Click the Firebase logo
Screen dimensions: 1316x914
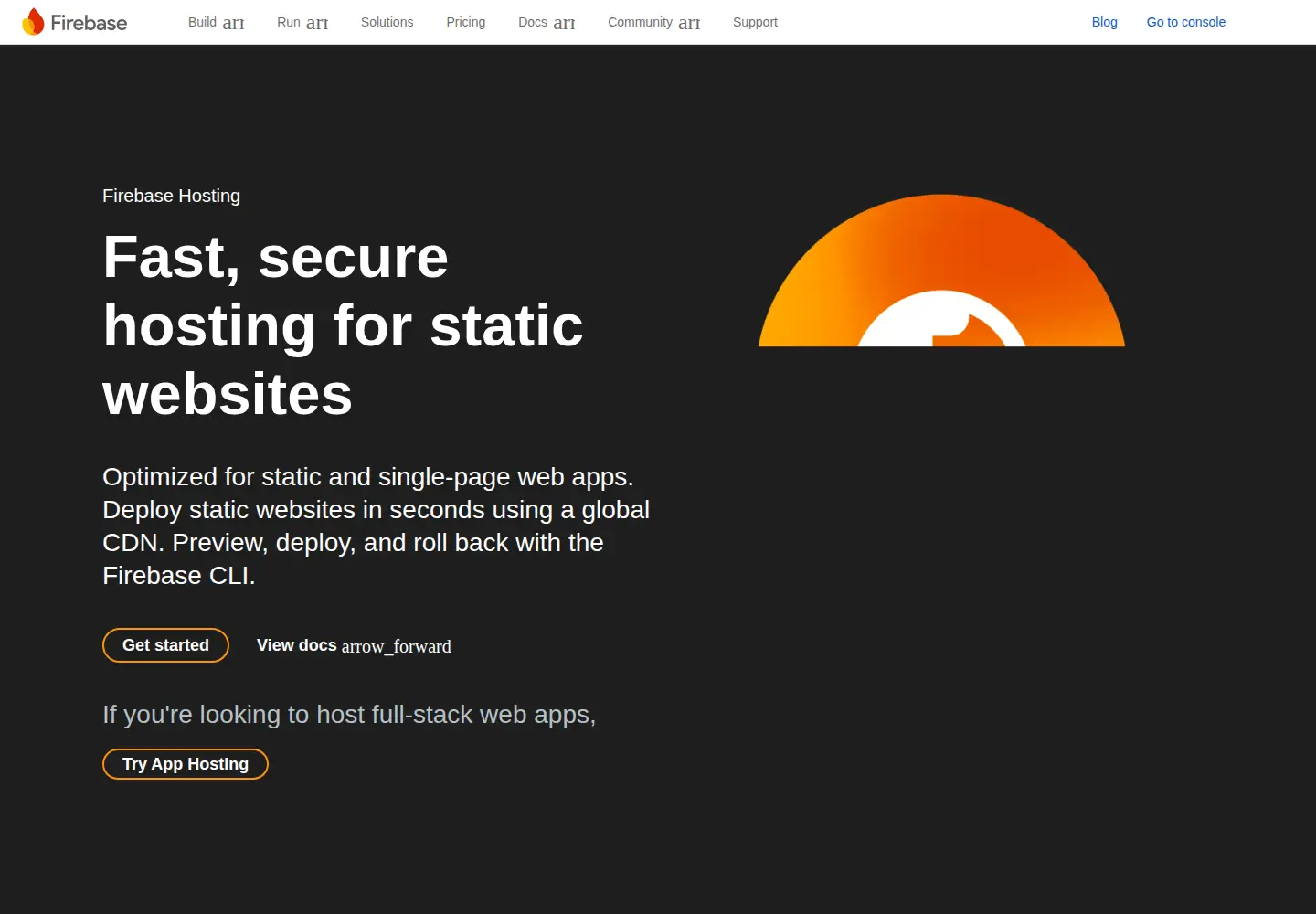tap(75, 22)
